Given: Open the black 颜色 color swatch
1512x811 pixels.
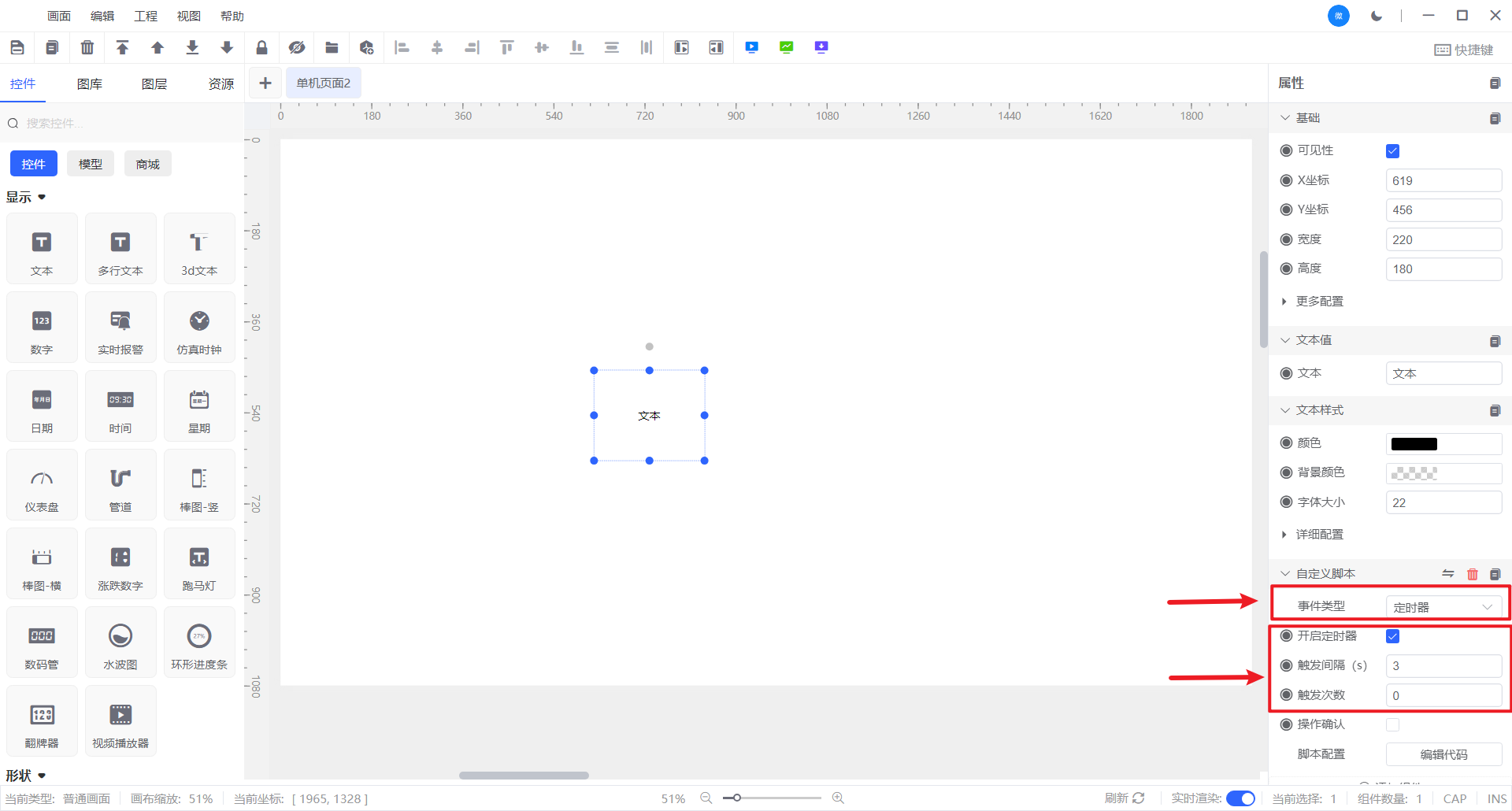Looking at the screenshot, I should click(1414, 444).
